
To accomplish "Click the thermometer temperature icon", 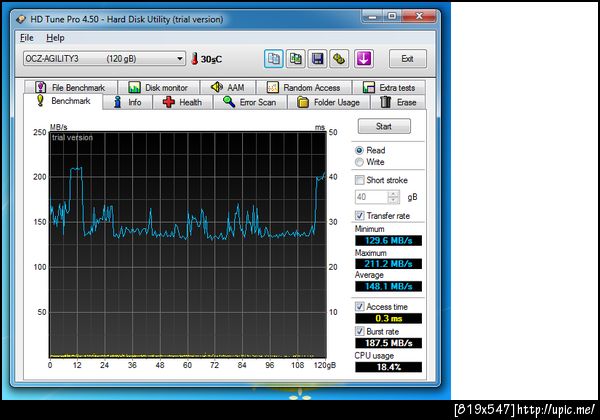I will point(194,59).
